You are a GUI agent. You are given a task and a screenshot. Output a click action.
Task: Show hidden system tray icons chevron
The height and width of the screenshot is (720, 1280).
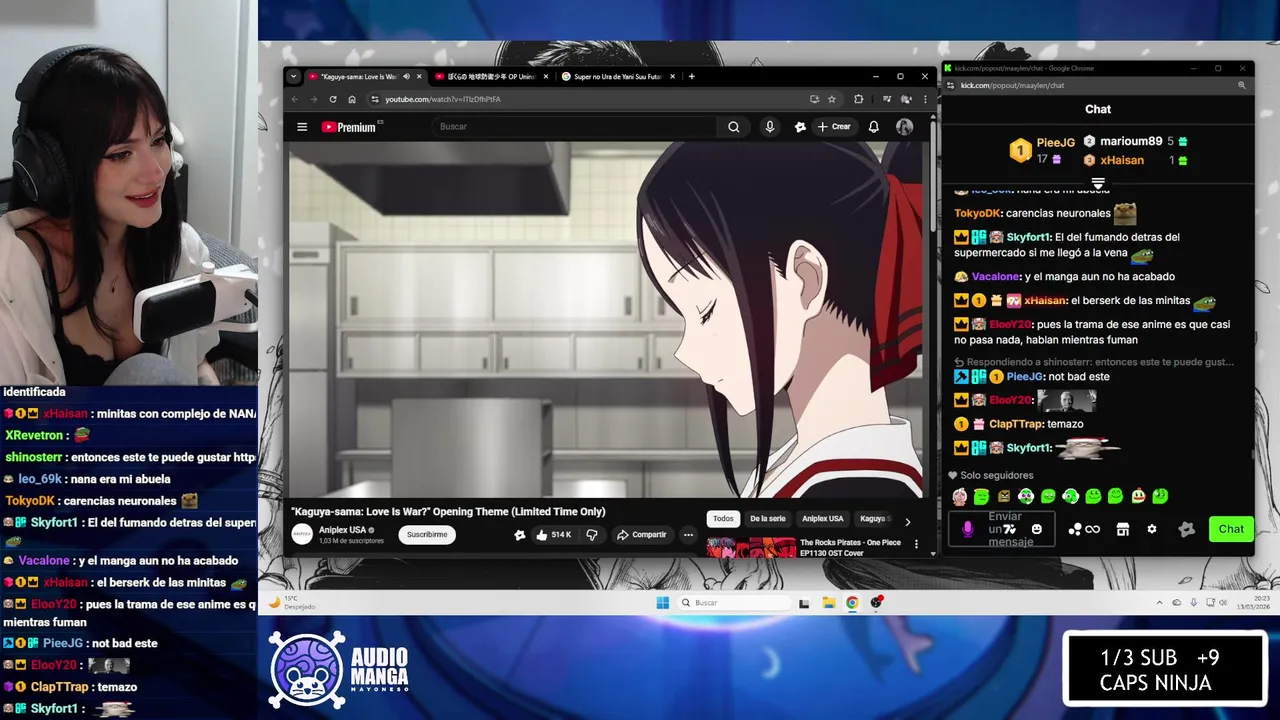[x=1160, y=602]
